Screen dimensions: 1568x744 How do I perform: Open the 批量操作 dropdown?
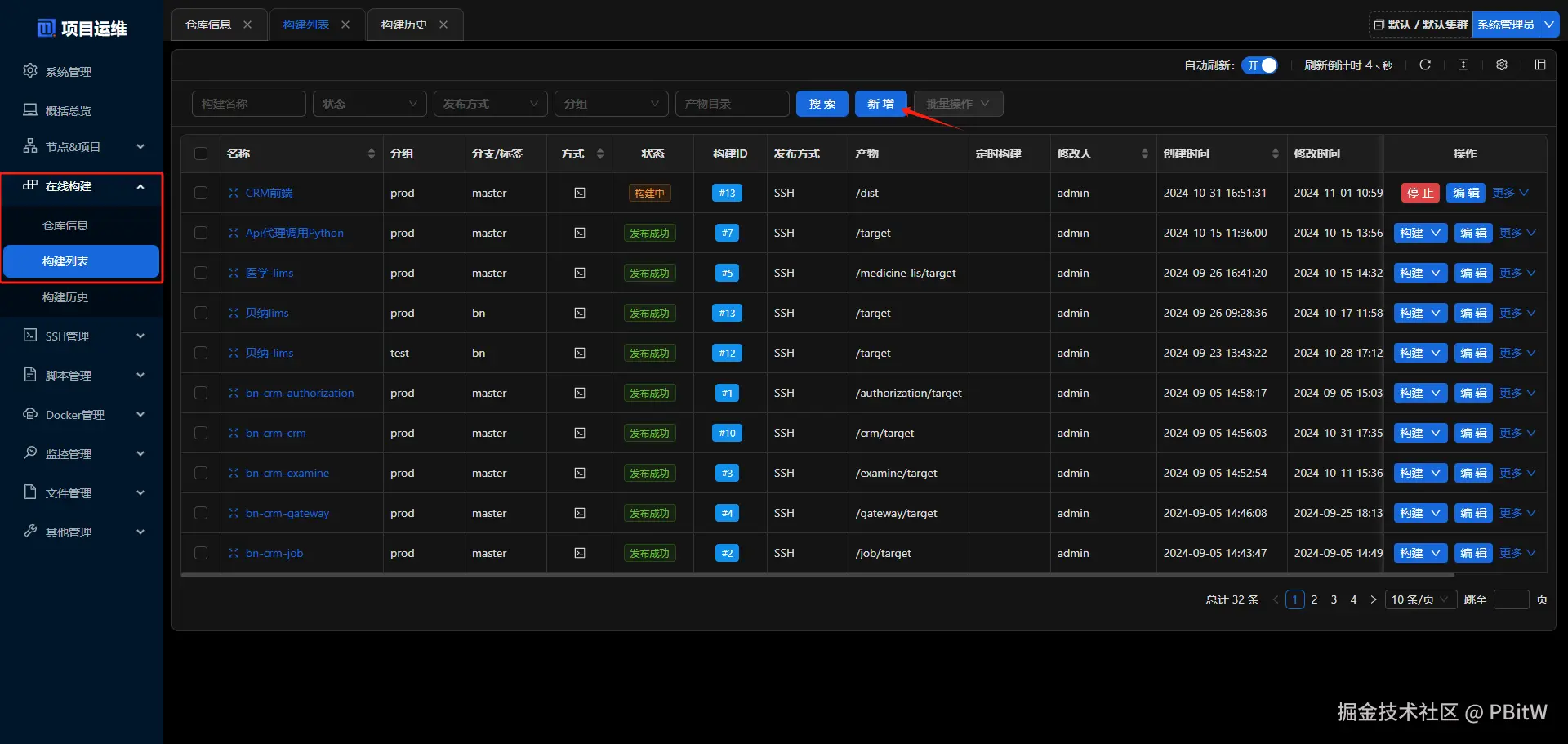click(958, 104)
